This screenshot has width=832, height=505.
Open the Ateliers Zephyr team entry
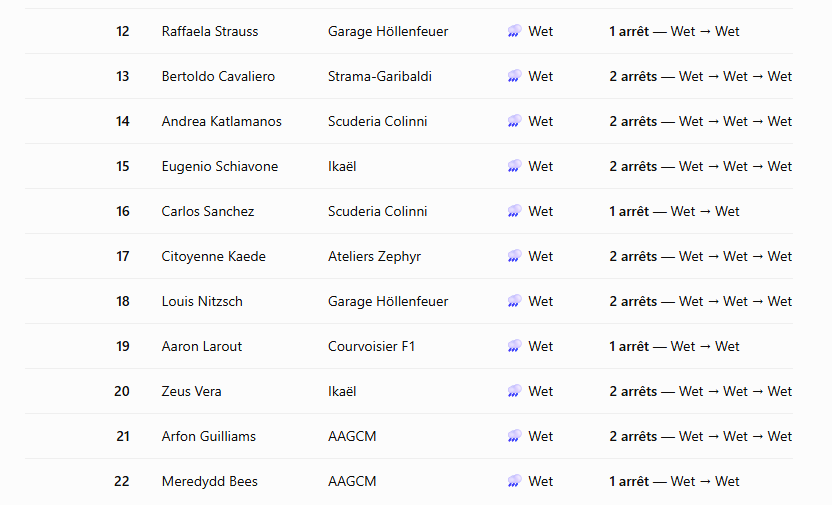(374, 257)
